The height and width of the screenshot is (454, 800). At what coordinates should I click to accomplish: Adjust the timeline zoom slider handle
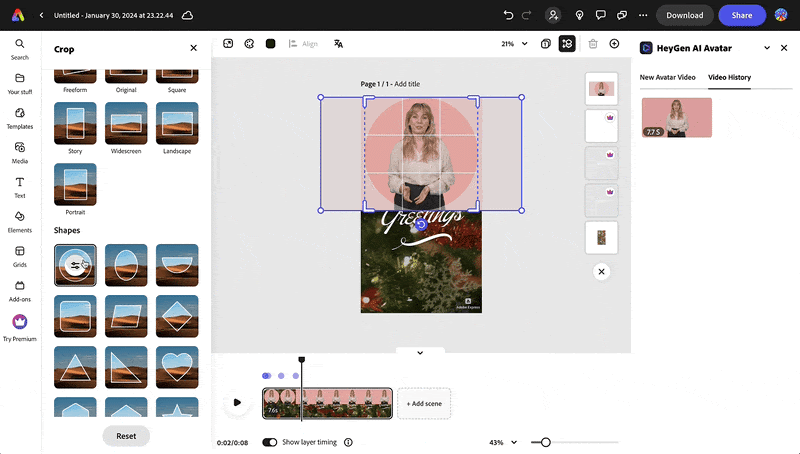[x=545, y=442]
